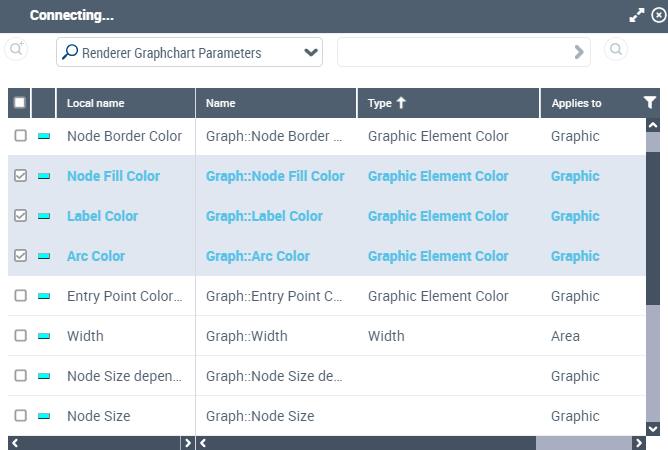The image size is (668, 450).
Task: Click the expand window arrows icon
Action: [x=636, y=15]
